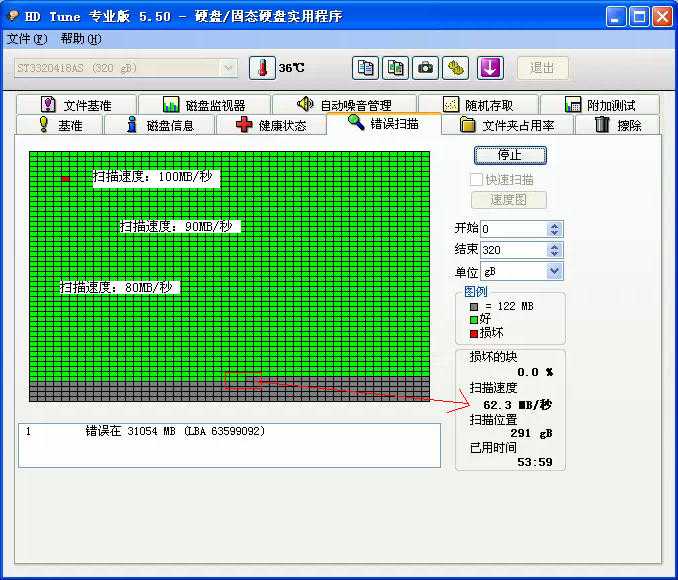Maximize the HD Tune window
This screenshot has width=678, height=580.
pos(639,17)
